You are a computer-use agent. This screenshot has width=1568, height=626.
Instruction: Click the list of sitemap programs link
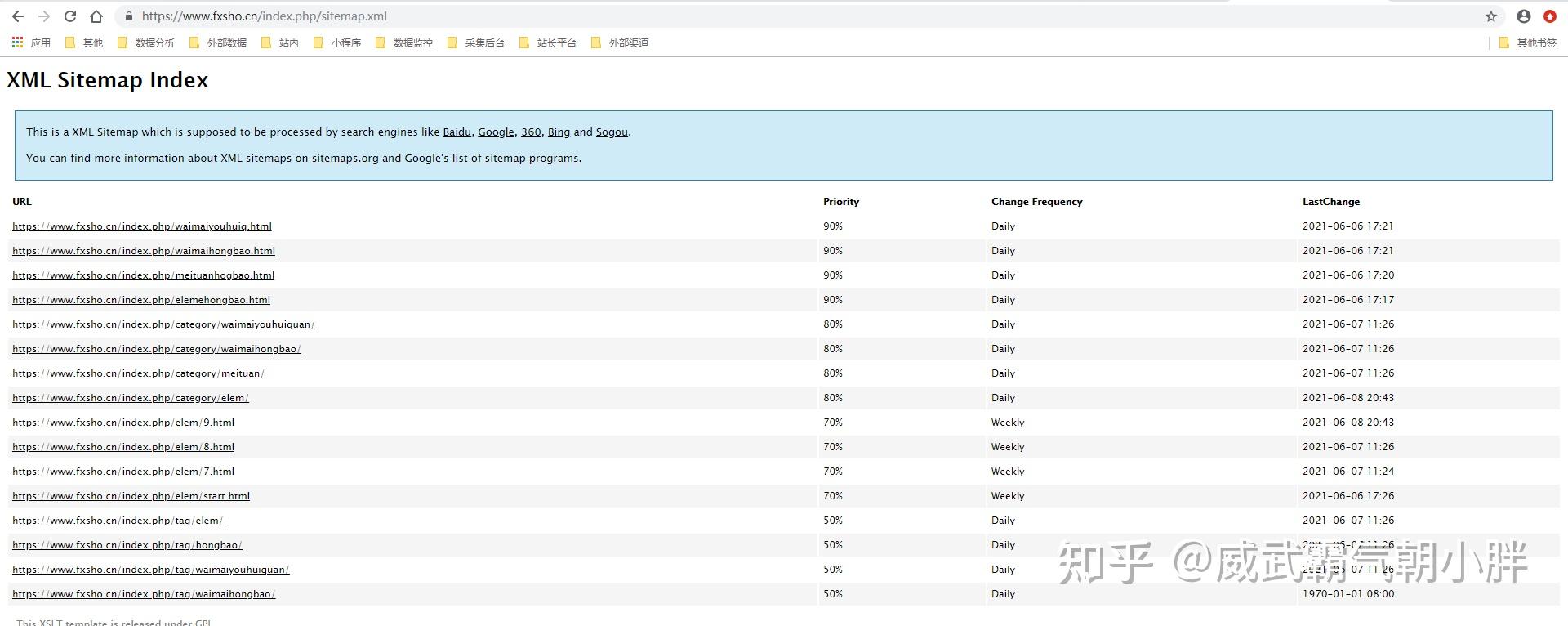[x=514, y=159]
